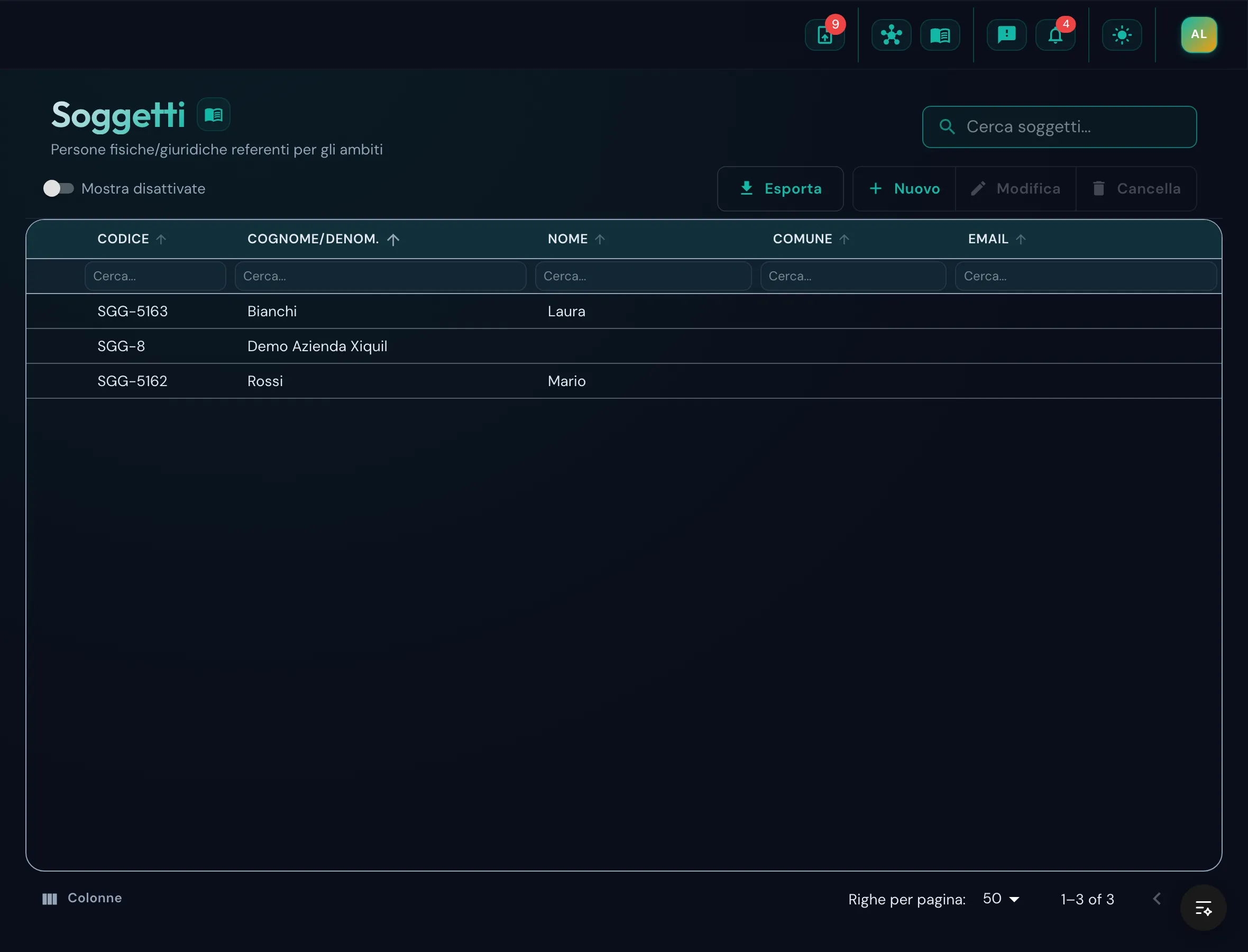This screenshot has height=952, width=1248.
Task: Focus the NOME column filter field
Action: [x=643, y=276]
